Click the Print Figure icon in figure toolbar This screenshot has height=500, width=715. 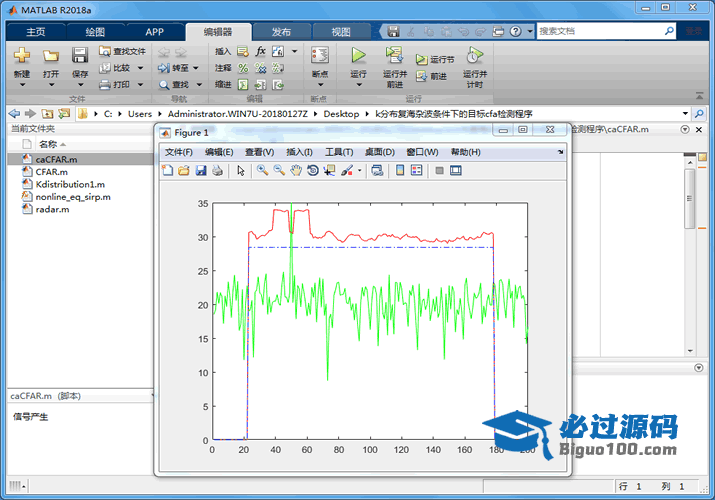pos(217,171)
